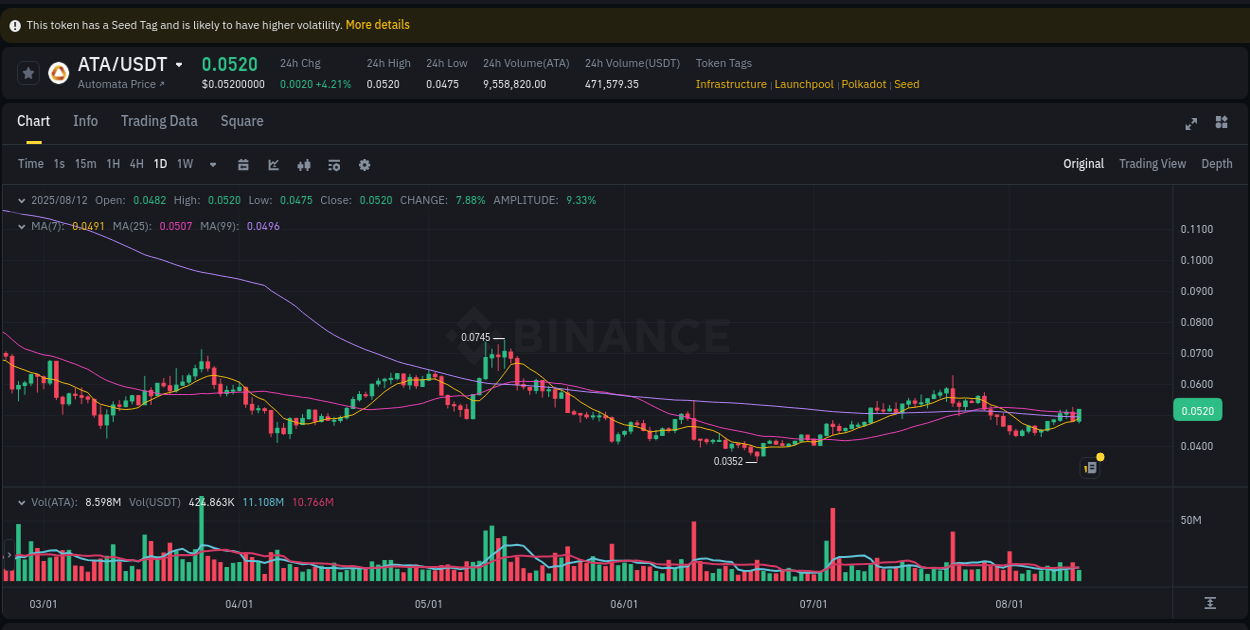Open the Launchpool token tag
The height and width of the screenshot is (630, 1250).
click(x=804, y=84)
